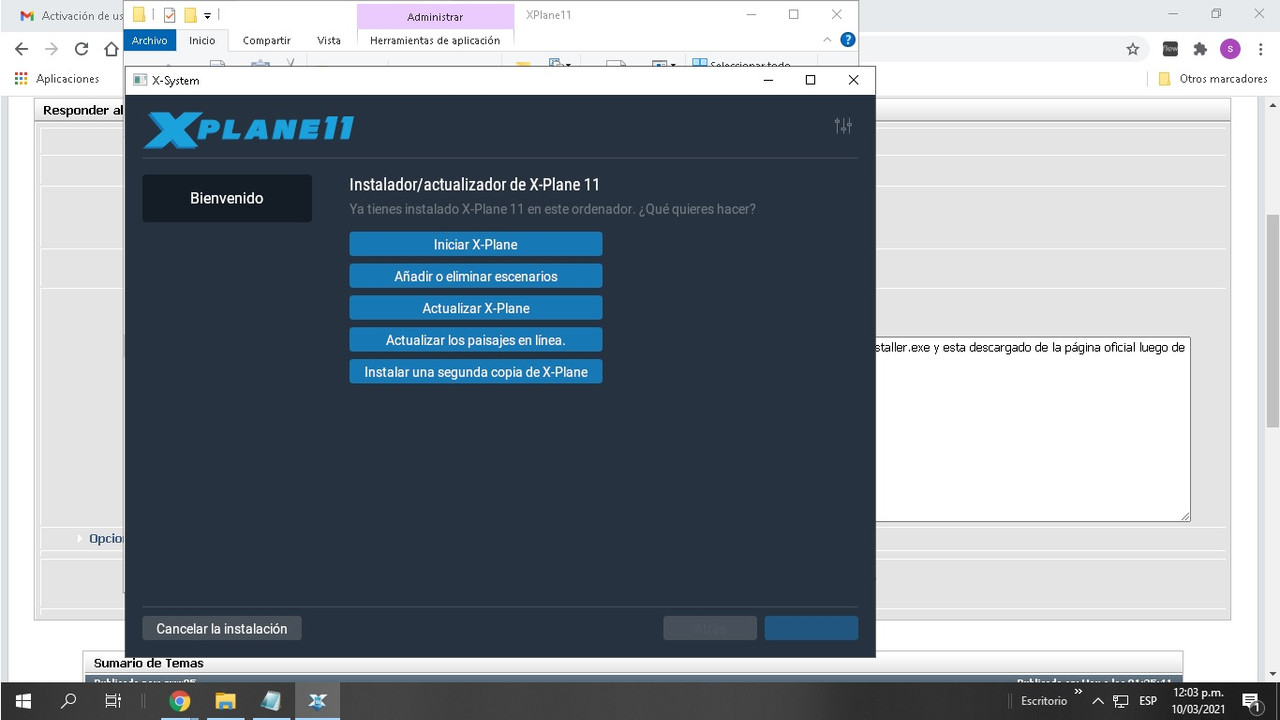
Task: Click X-System window title icon
Action: (140, 80)
